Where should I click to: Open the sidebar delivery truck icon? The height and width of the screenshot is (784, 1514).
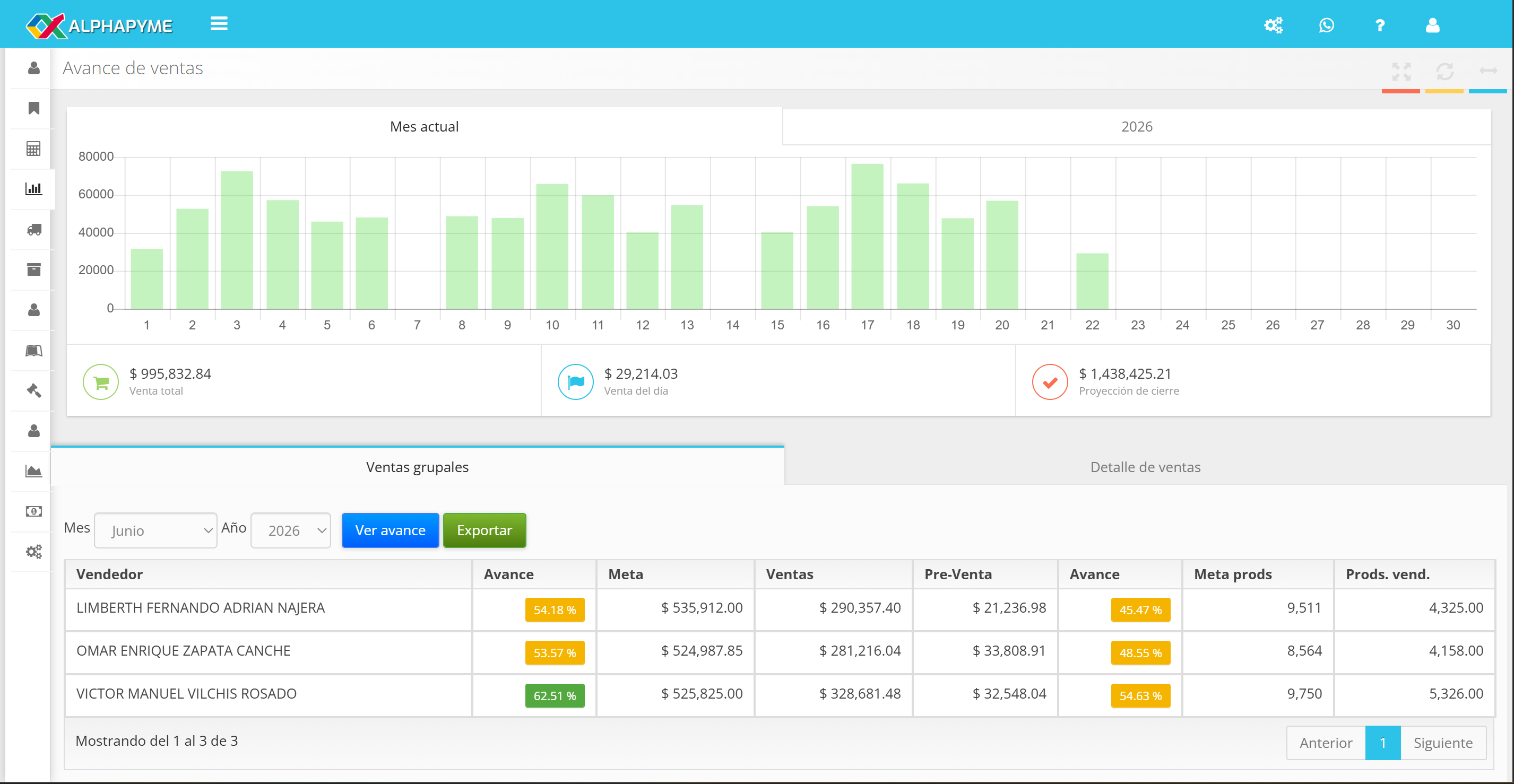(34, 229)
